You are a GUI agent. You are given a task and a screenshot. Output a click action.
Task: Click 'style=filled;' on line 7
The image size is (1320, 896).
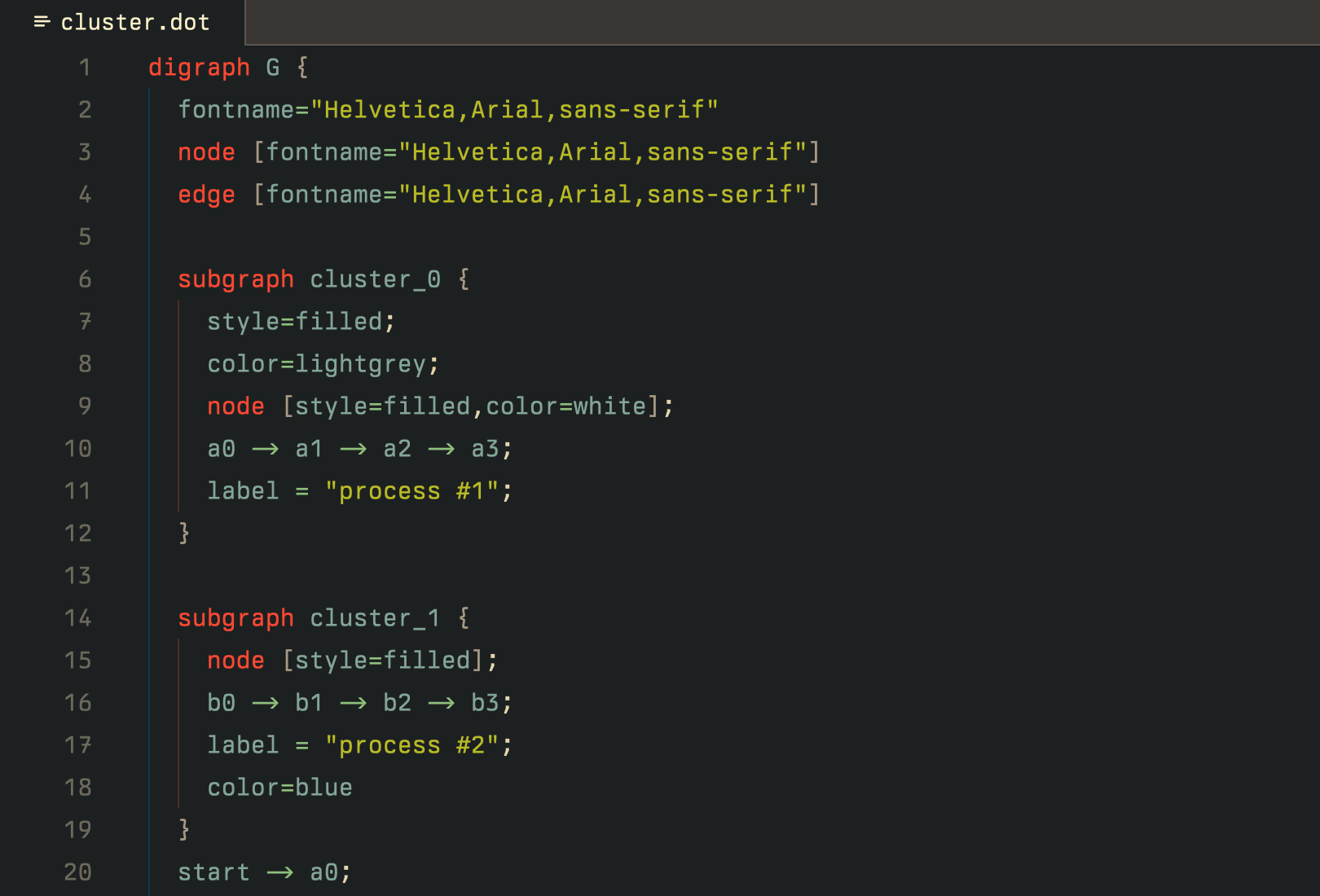pos(301,322)
